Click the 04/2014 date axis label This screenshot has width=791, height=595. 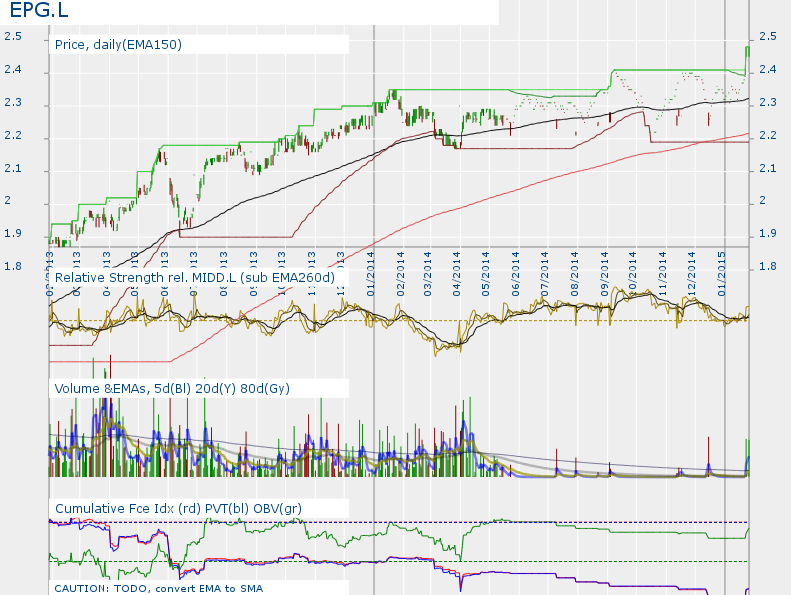click(457, 274)
